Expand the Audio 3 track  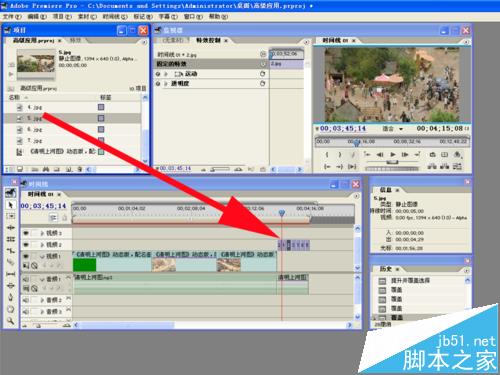coord(42,312)
